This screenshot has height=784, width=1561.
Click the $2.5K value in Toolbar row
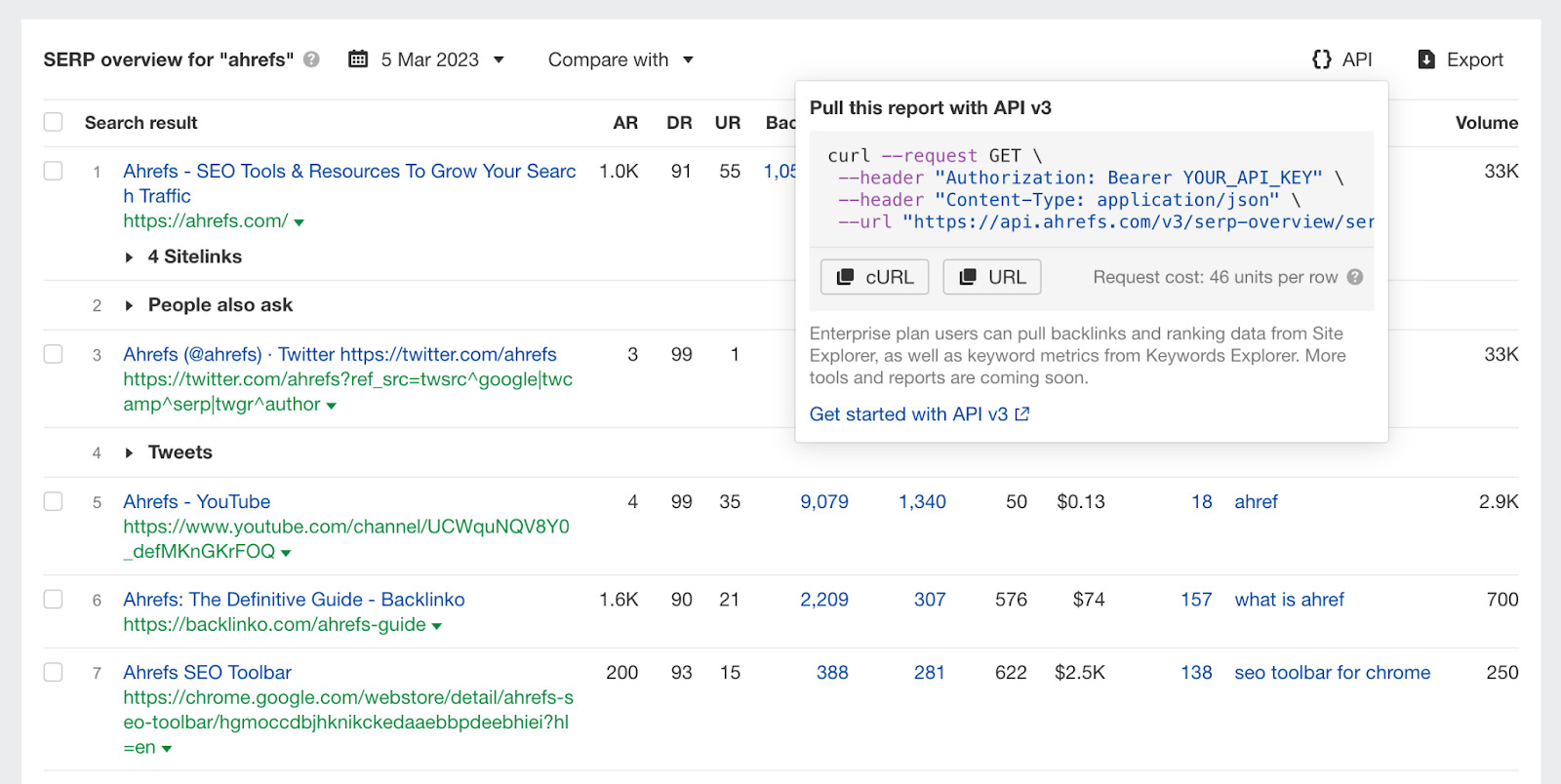coord(1080,672)
